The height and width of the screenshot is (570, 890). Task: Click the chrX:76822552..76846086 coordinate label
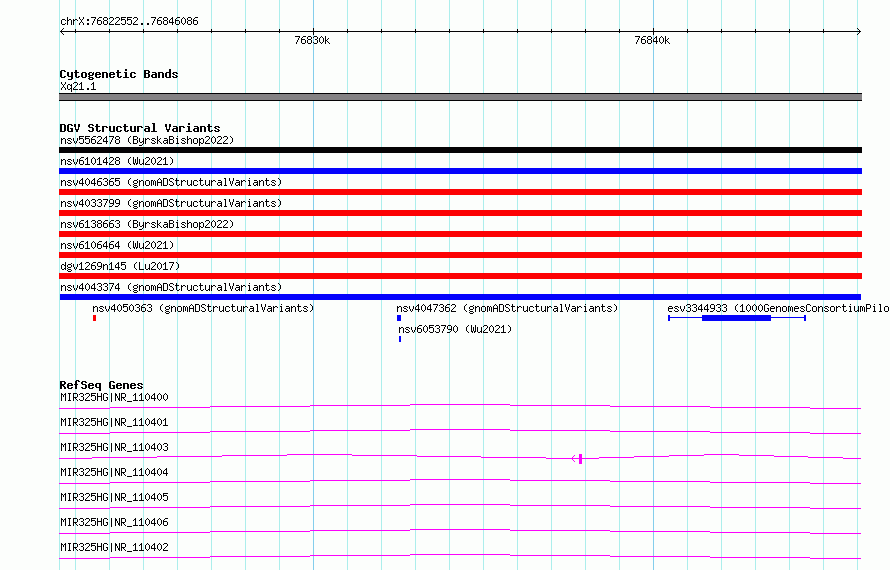pos(129,21)
